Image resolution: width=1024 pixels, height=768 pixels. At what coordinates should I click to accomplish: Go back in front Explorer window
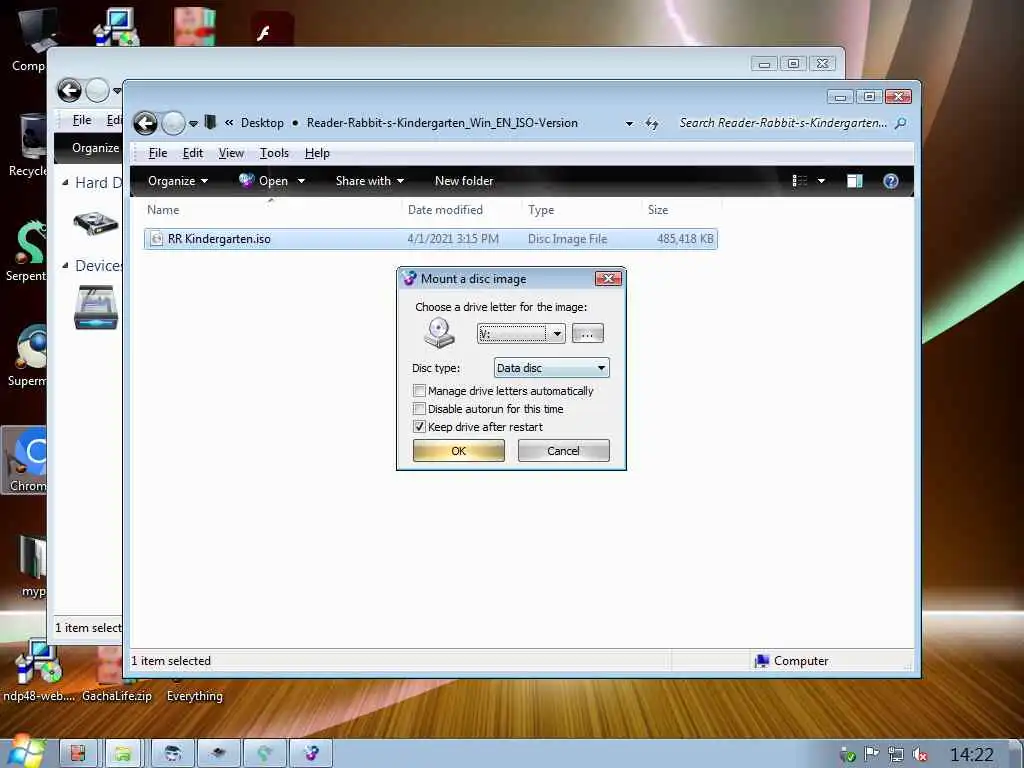click(x=146, y=123)
